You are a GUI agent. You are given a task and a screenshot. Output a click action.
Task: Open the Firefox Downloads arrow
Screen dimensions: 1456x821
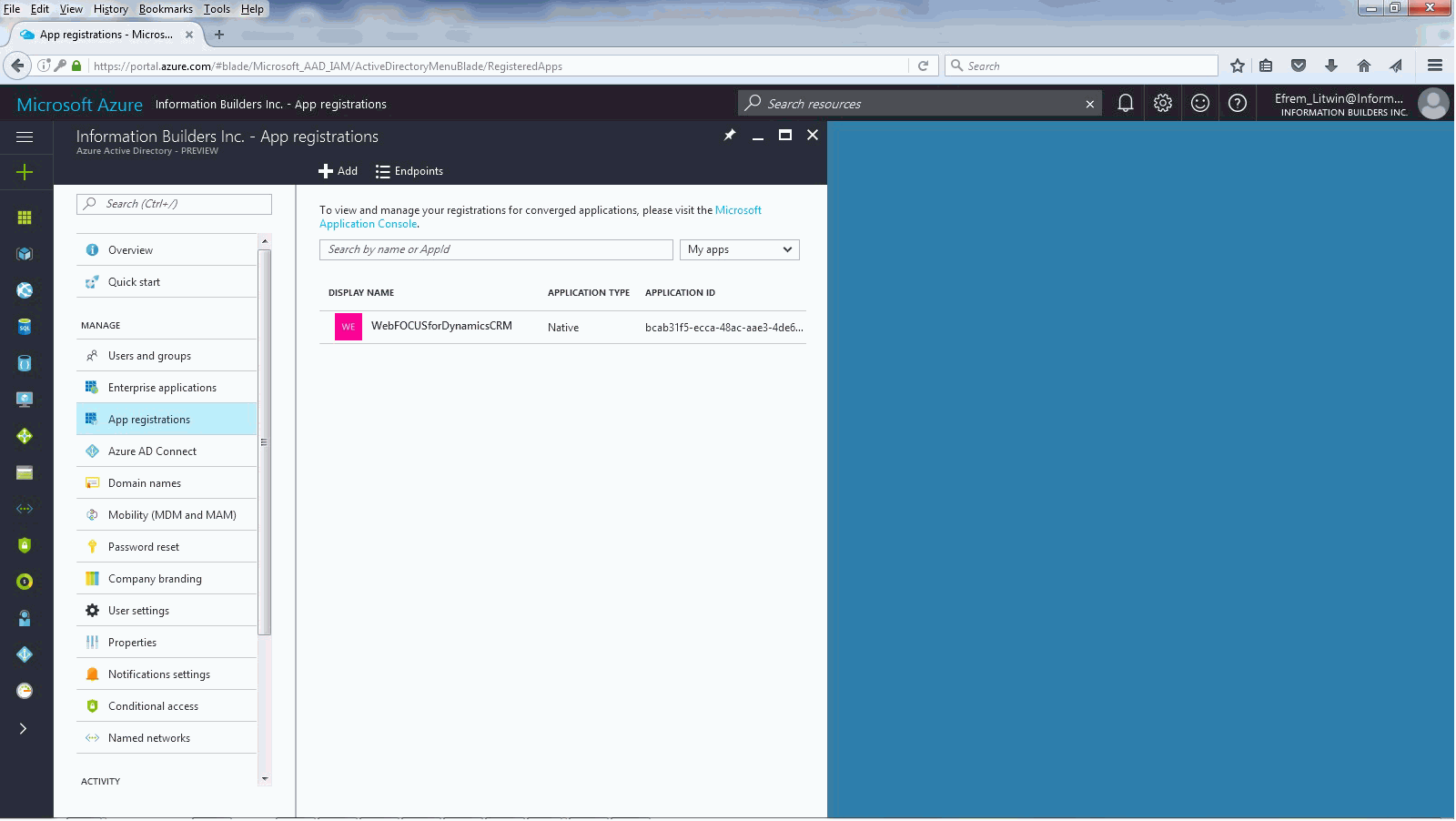pyautogui.click(x=1331, y=66)
